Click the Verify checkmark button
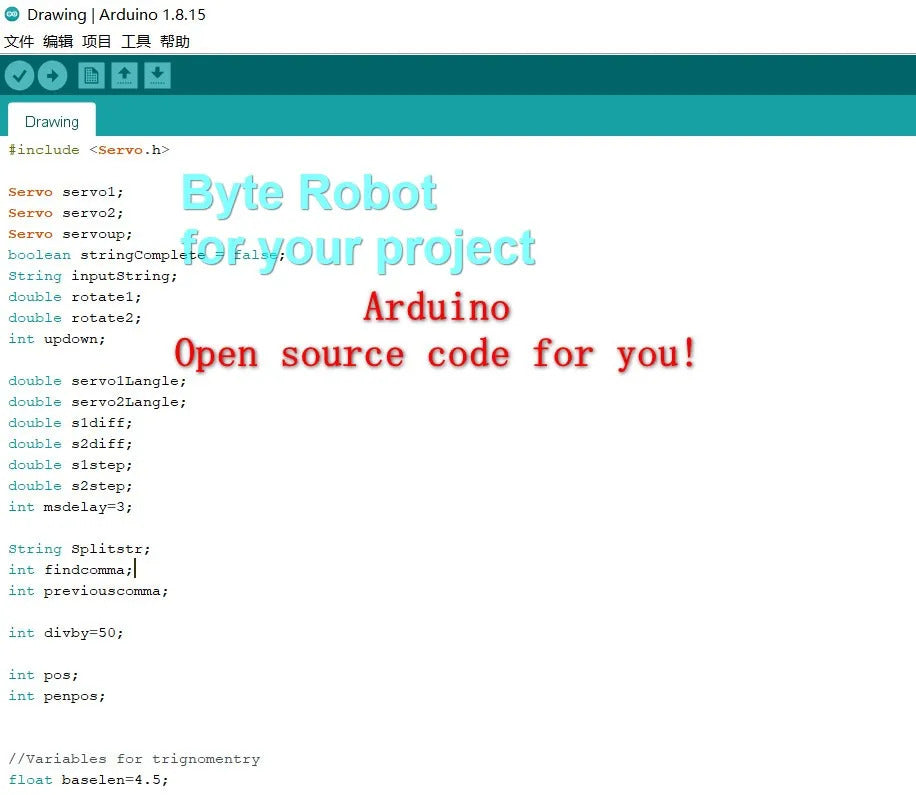 [x=19, y=75]
